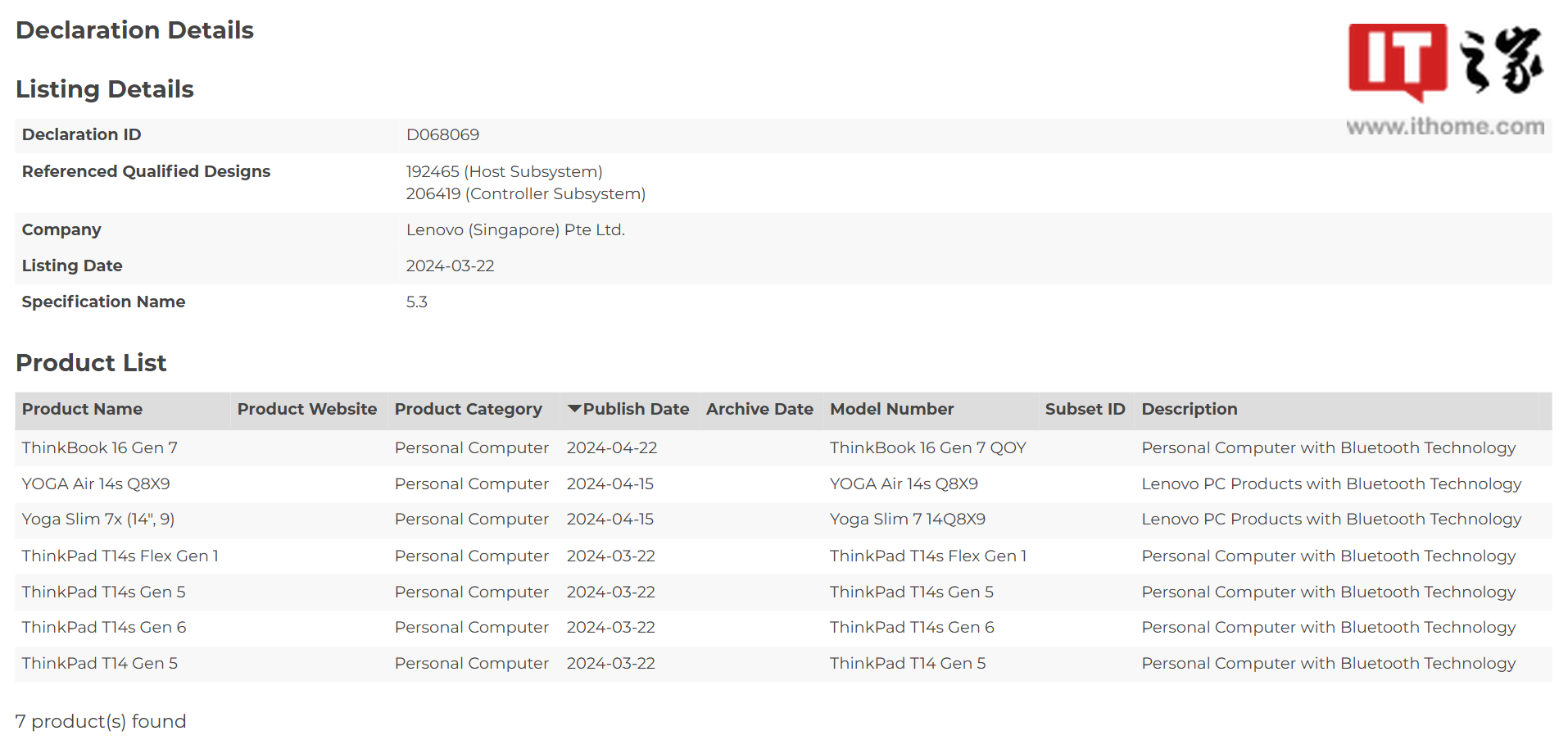
Task: Click the IT Home logo watermark
Action: 1445,61
